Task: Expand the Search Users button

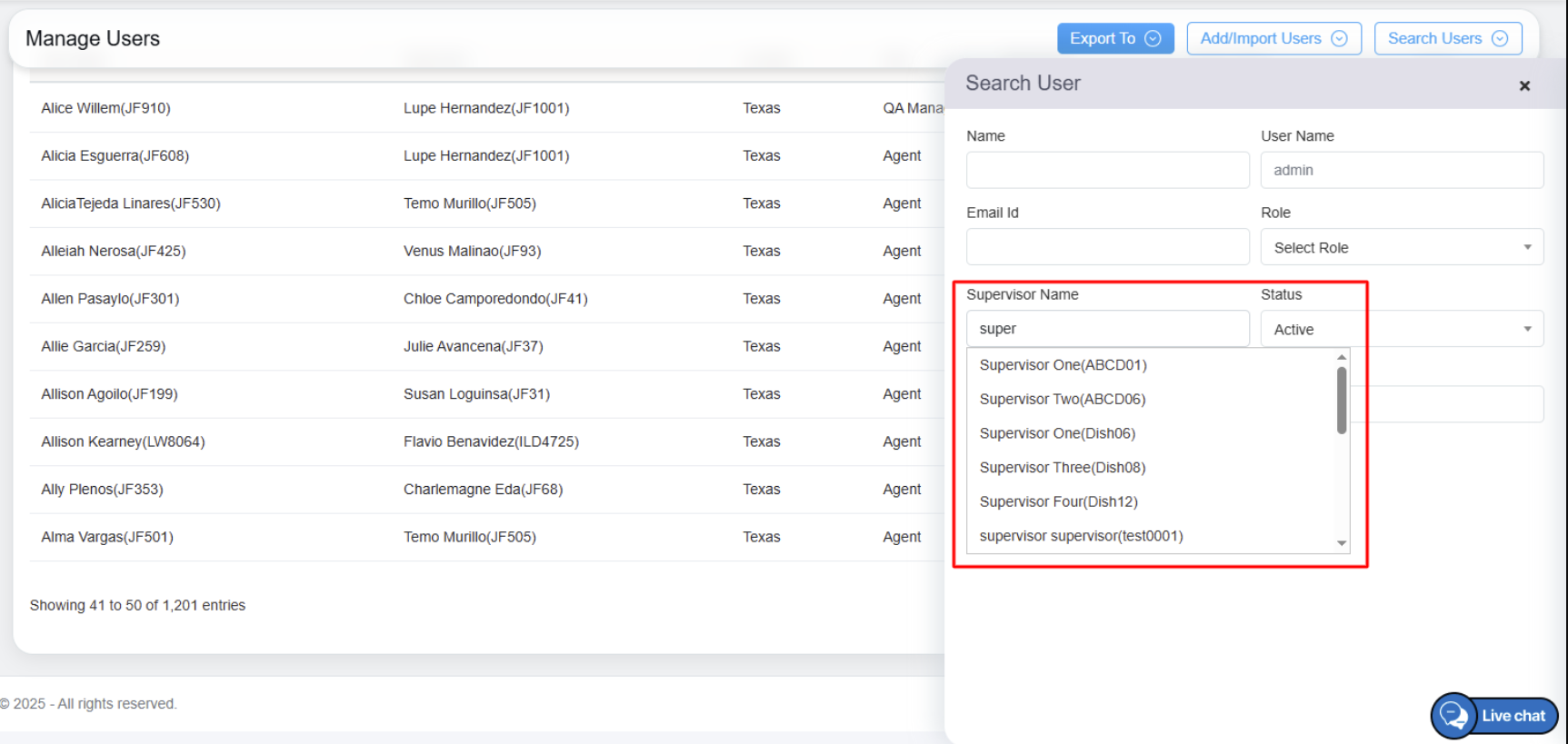Action: 1447,38
